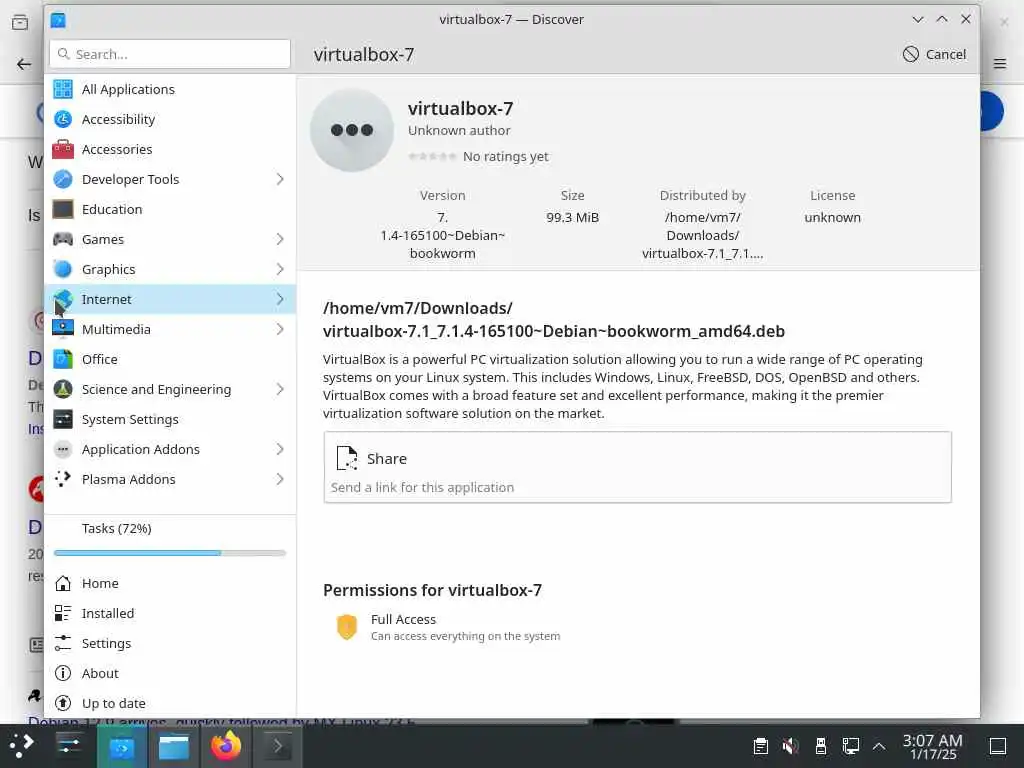This screenshot has height=768, width=1024.
Task: Expand the Multimedia subcategories arrow
Action: coord(280,329)
